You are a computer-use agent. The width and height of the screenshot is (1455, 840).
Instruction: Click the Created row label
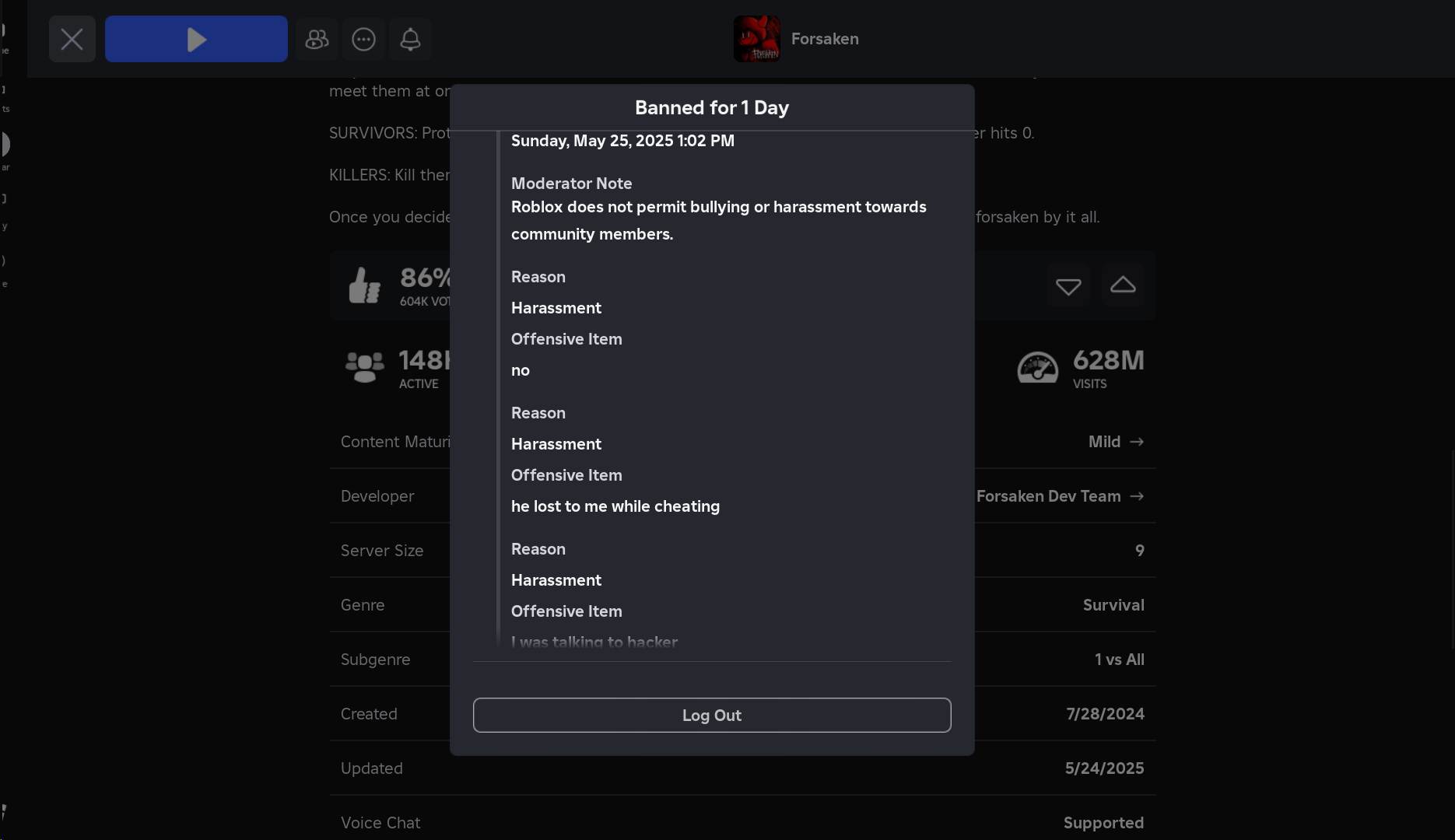pos(369,714)
